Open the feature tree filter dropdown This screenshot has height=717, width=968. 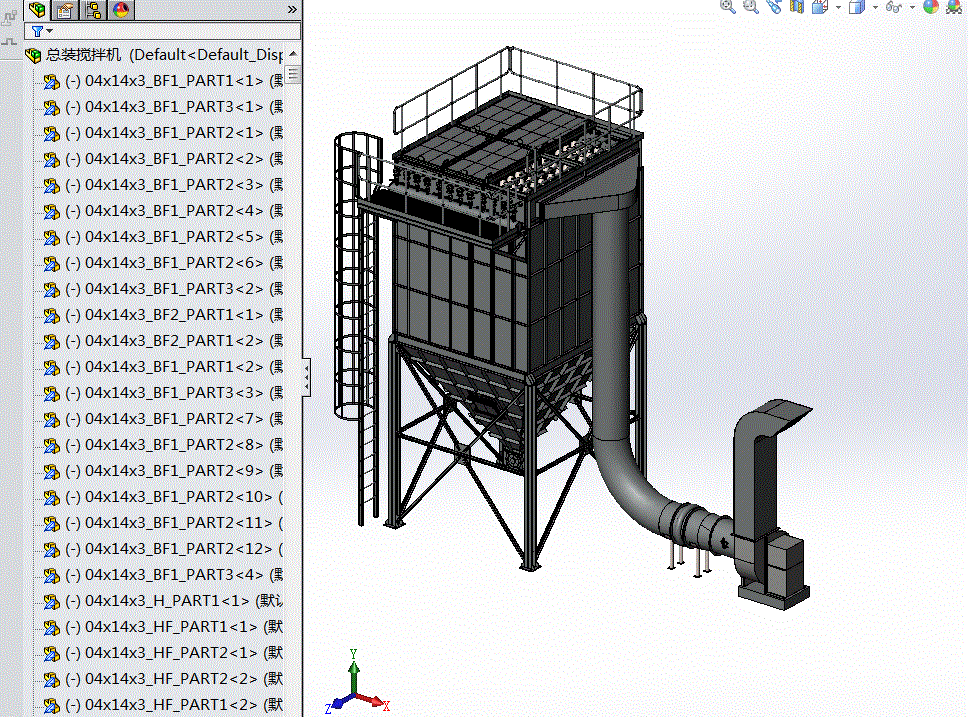coord(41,32)
